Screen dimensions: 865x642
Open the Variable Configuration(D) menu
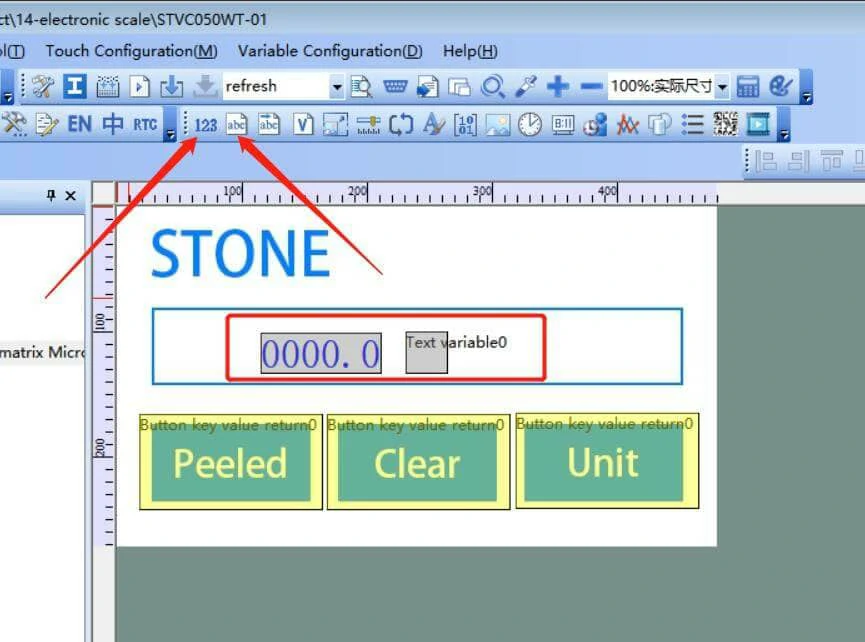330,51
